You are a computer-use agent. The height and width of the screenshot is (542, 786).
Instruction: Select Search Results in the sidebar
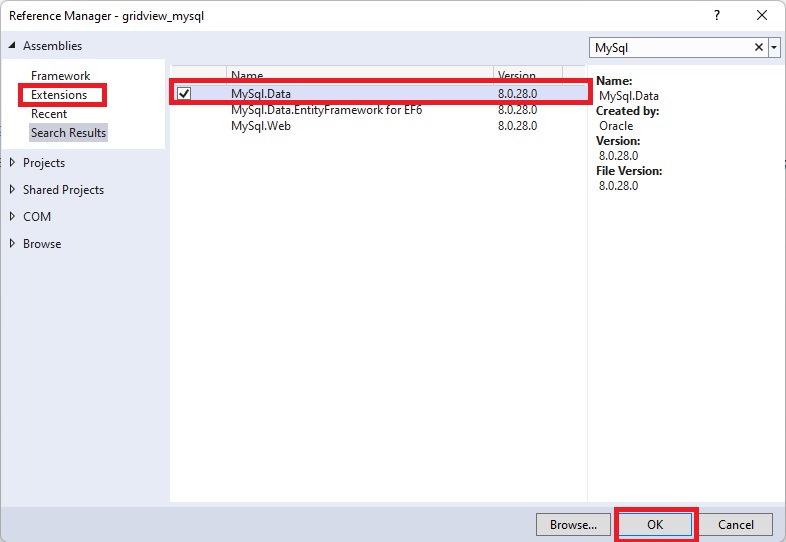click(68, 133)
